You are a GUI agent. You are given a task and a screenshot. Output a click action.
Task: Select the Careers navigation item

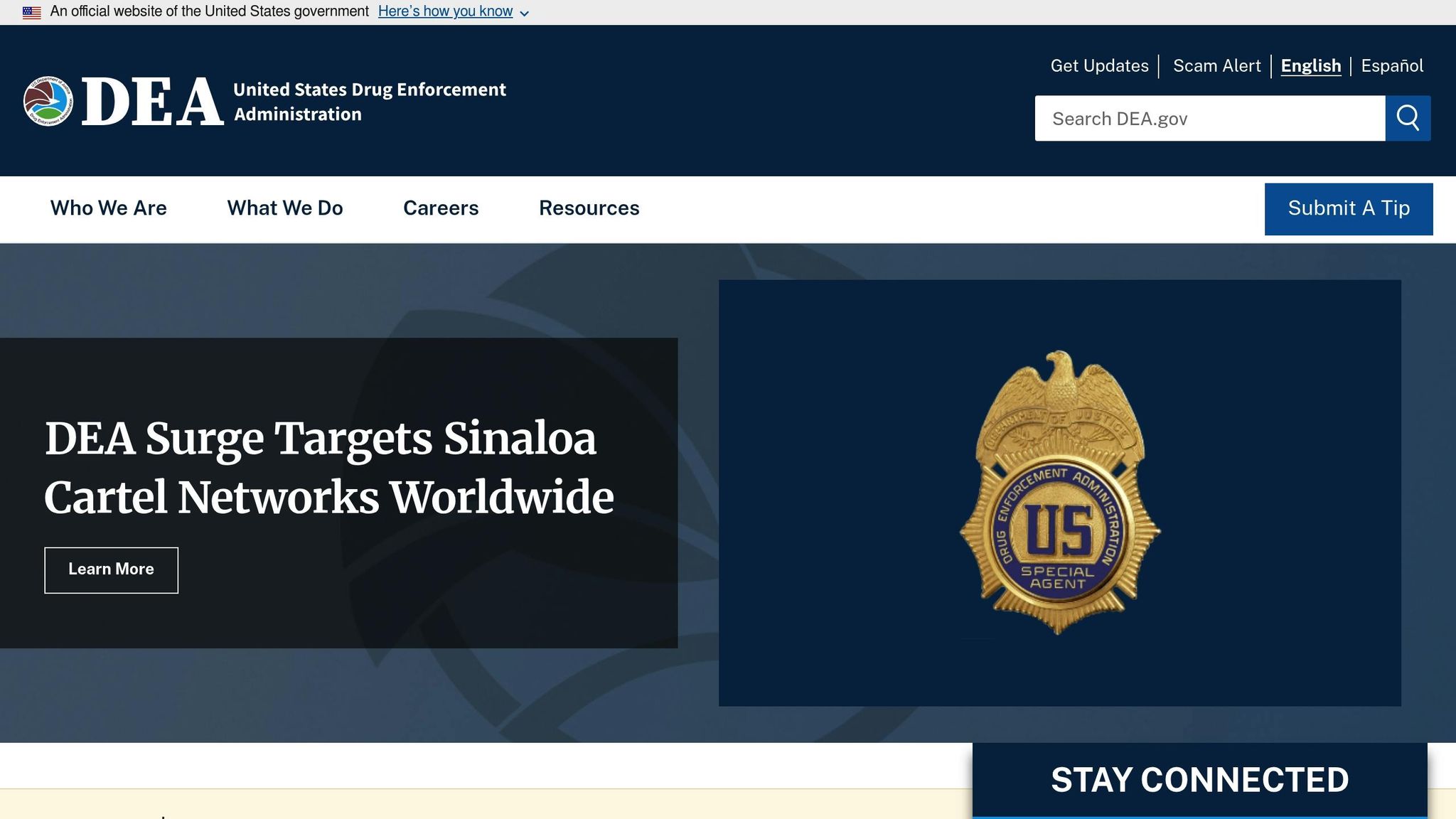tap(440, 208)
